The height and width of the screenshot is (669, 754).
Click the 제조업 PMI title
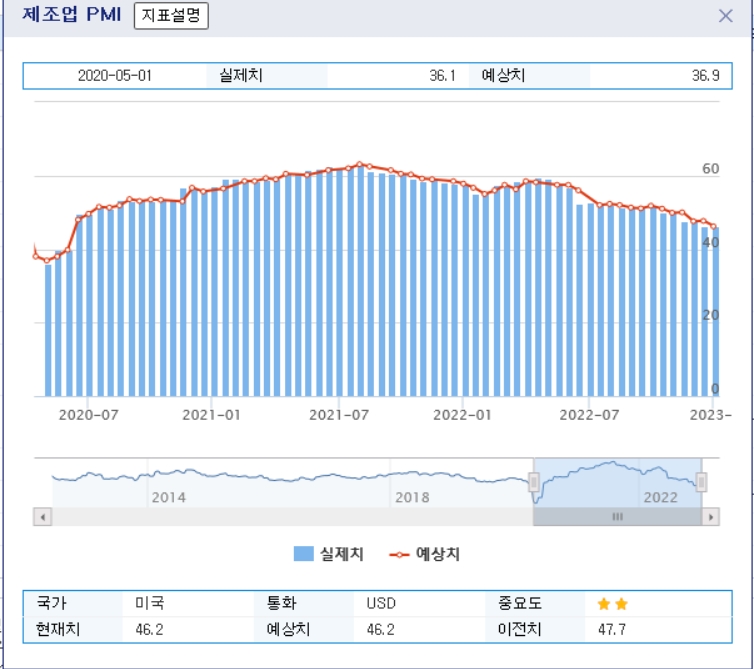point(71,14)
